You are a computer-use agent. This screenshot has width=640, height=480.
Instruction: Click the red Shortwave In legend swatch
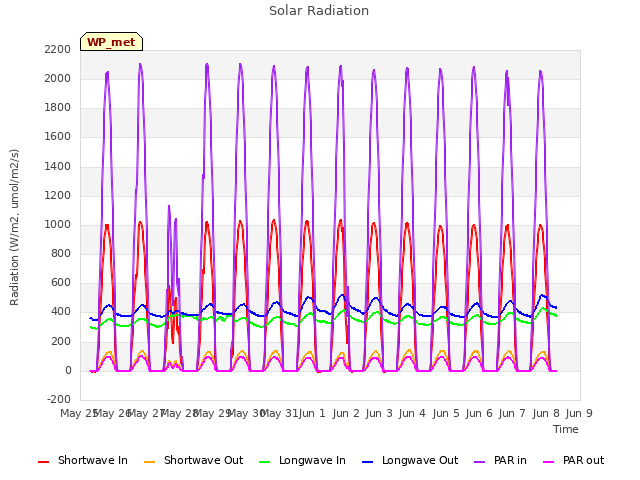[x=43, y=462]
